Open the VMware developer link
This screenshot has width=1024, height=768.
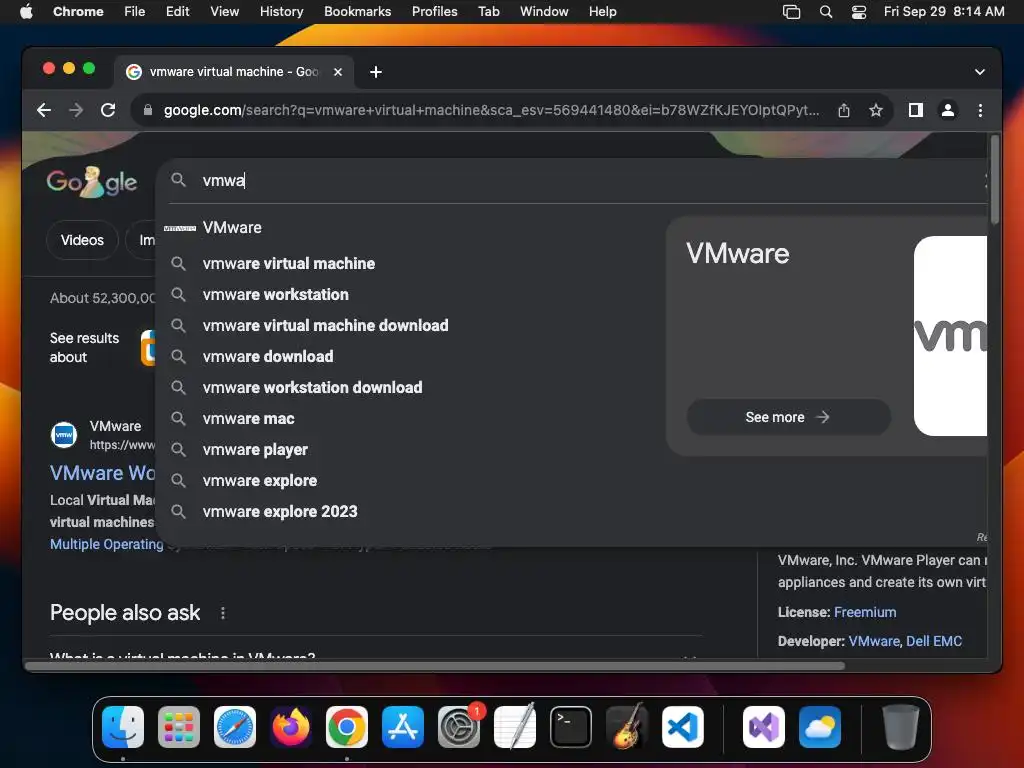874,641
